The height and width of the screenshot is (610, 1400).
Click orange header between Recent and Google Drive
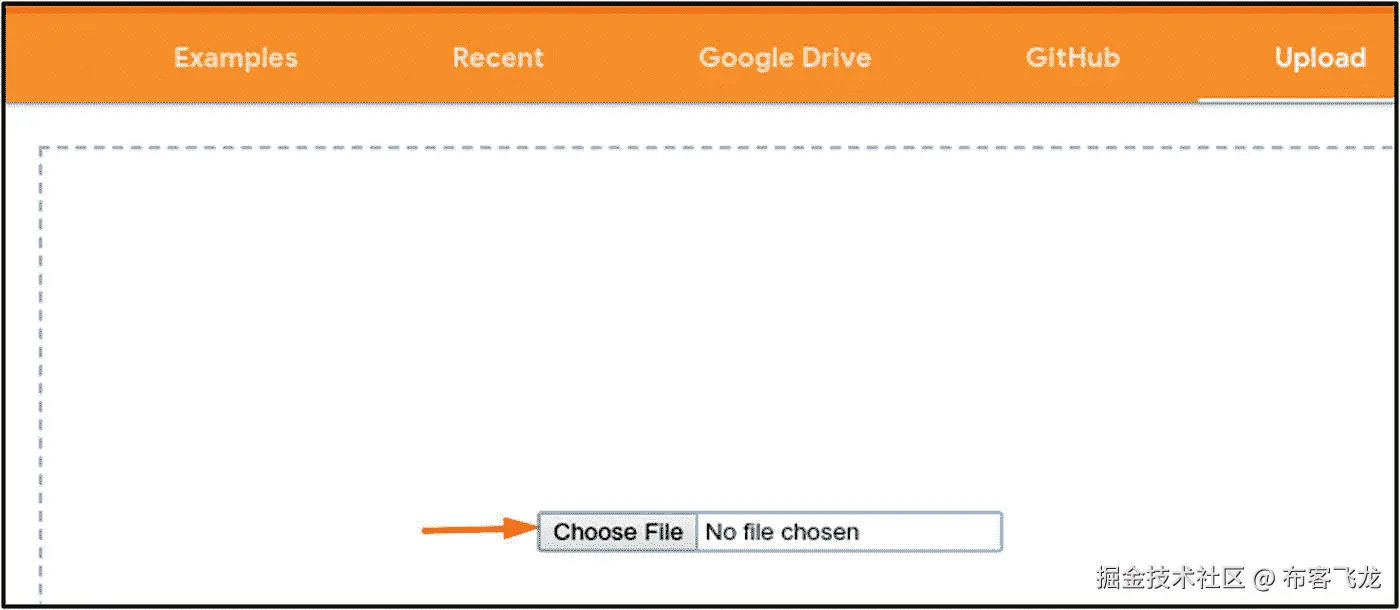tap(620, 58)
